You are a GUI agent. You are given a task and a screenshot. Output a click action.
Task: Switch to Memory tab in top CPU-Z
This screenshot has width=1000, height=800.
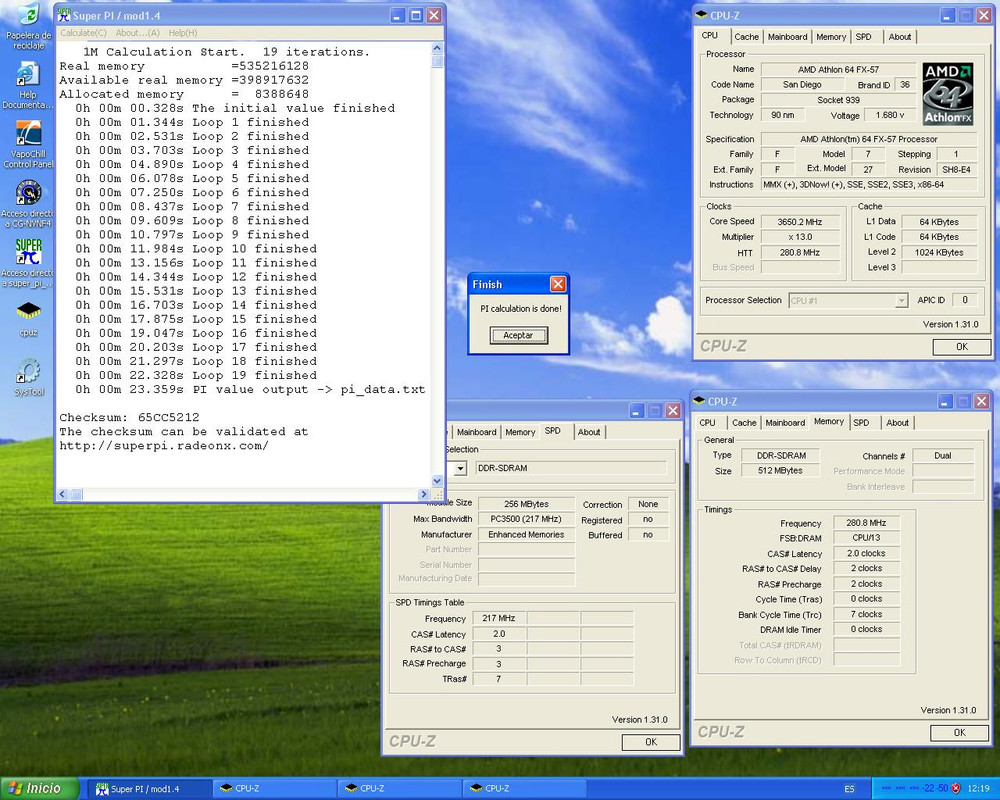coord(831,37)
